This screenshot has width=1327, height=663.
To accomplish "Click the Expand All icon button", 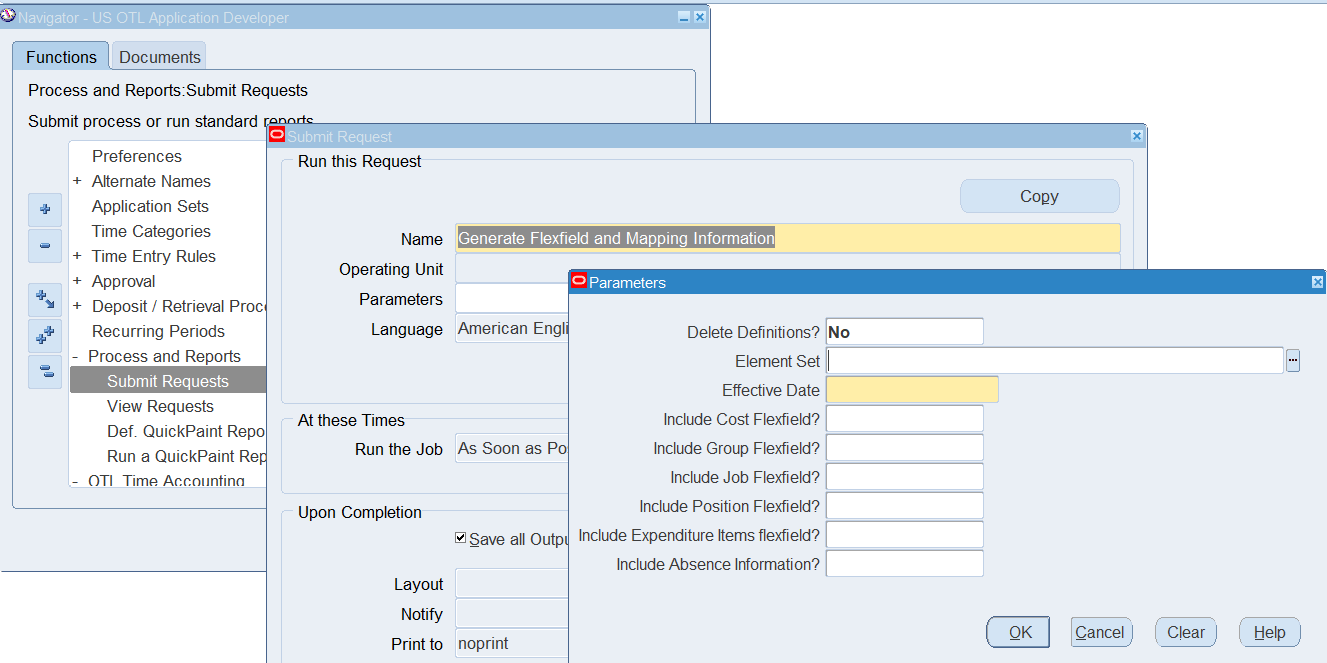I will click(x=45, y=336).
